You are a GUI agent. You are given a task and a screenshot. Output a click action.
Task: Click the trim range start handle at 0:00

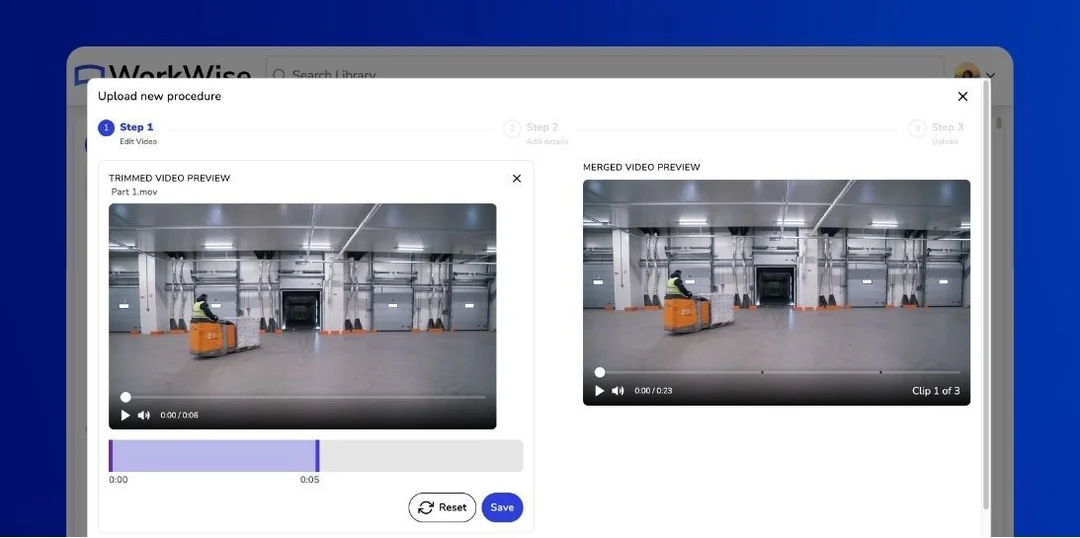tap(110, 456)
